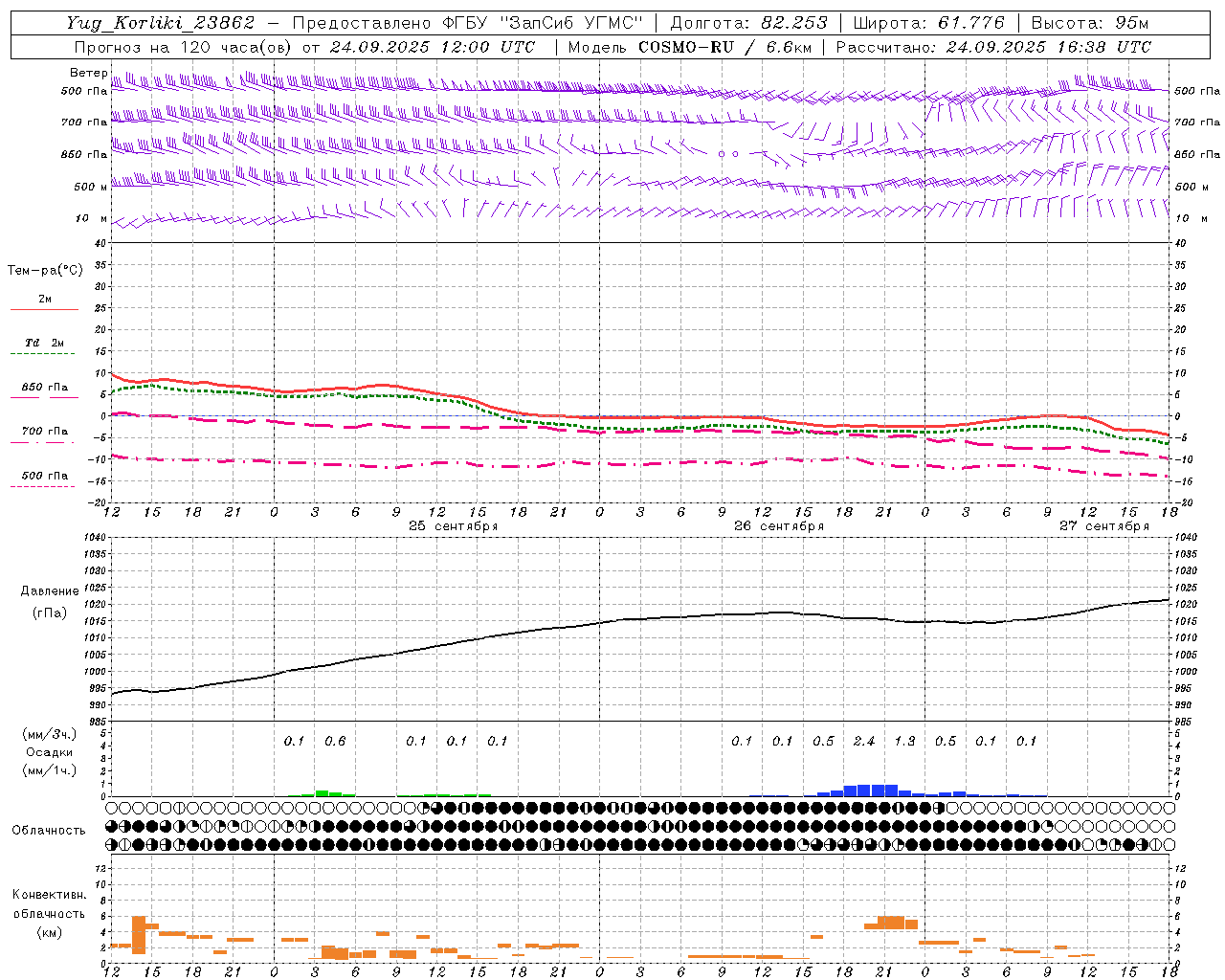The image size is (1225, 980).
Task: Click the Облачность panel label
Action: pyautogui.click(x=49, y=831)
